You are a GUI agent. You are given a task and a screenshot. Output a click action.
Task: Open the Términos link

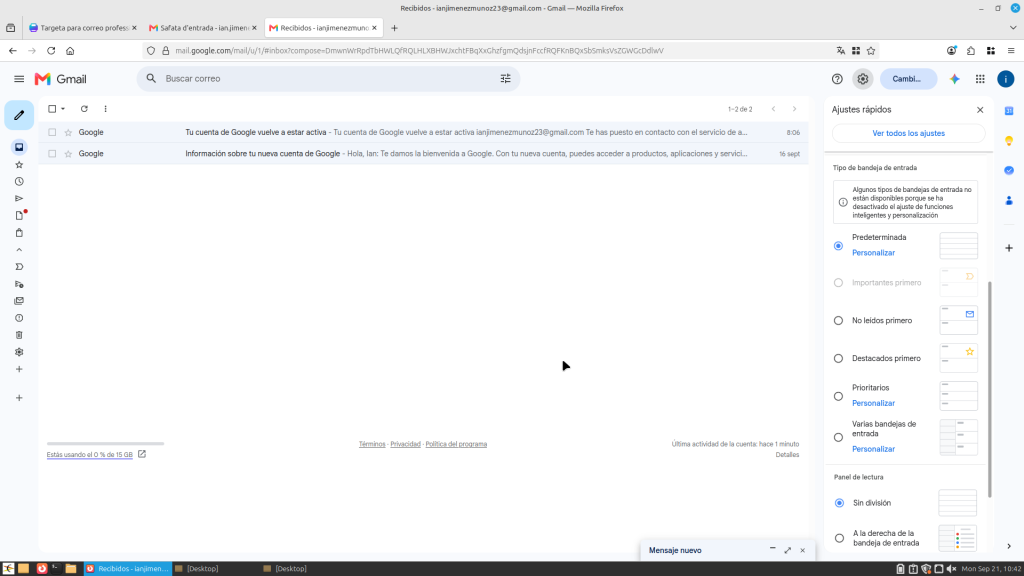click(x=372, y=444)
